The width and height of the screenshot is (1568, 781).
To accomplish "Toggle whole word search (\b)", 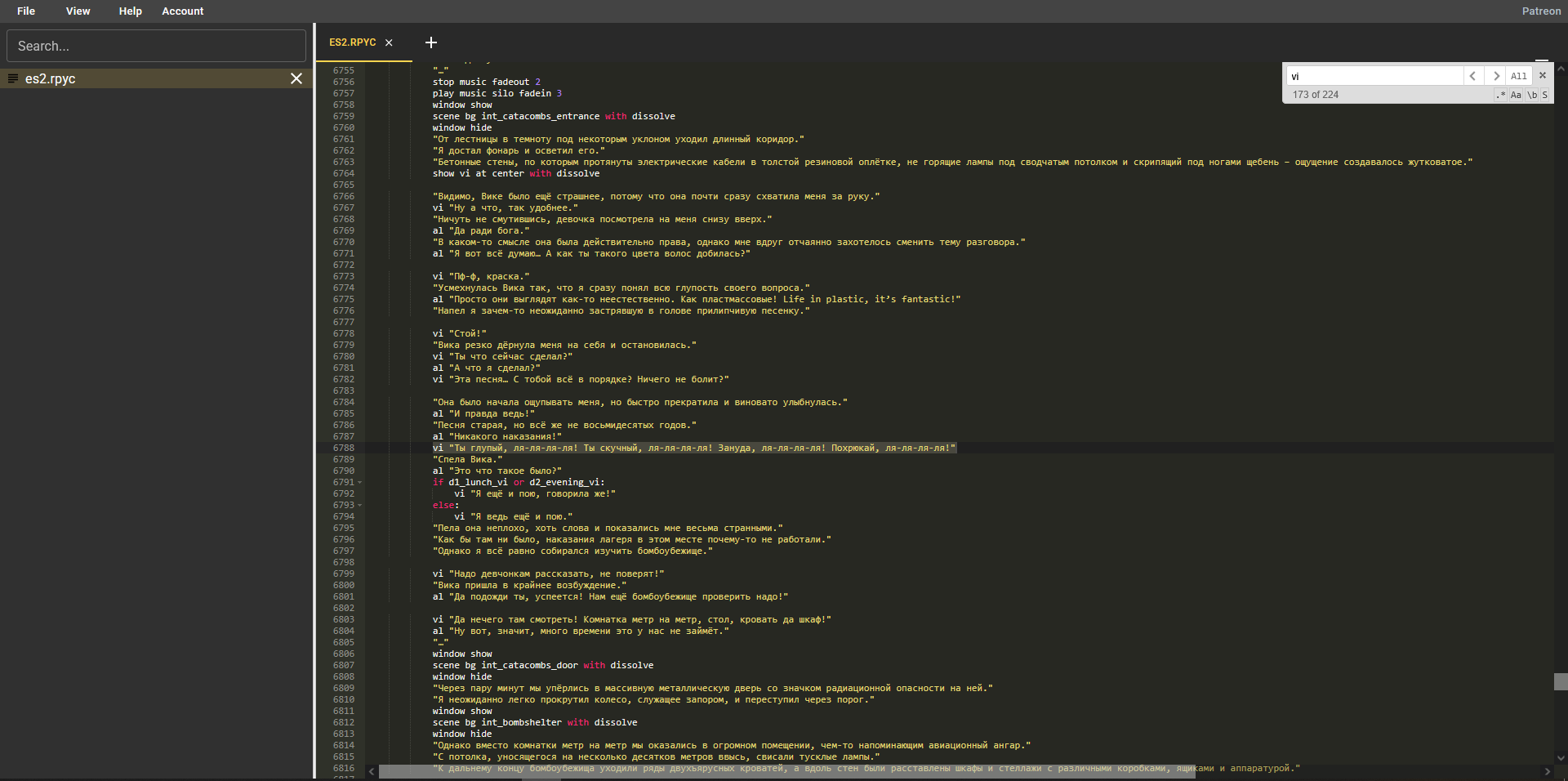I will pos(1532,95).
